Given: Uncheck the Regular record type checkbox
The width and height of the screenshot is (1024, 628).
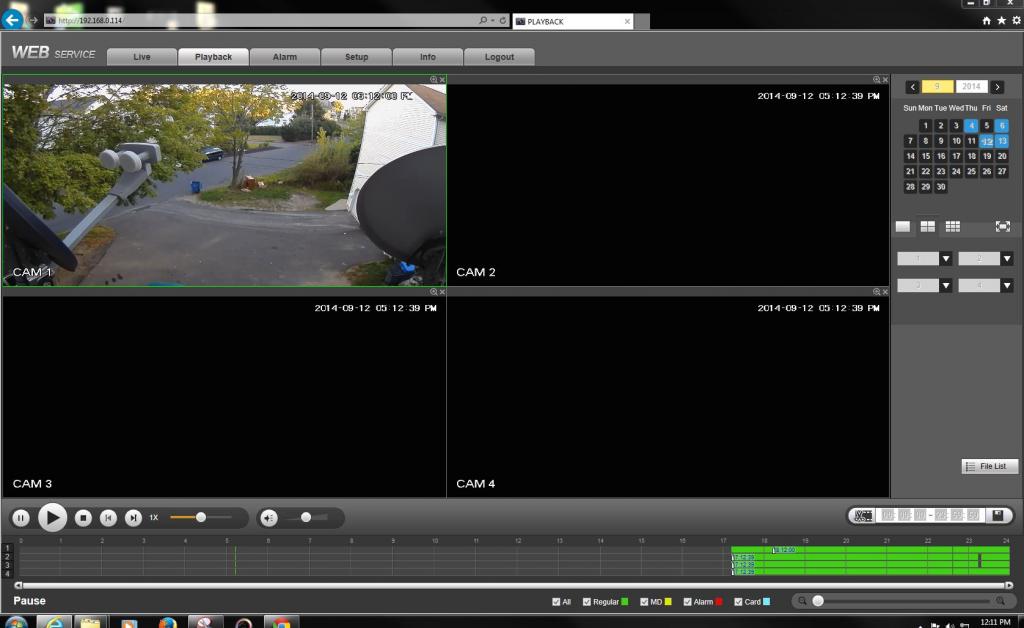Looking at the screenshot, I should pos(587,602).
